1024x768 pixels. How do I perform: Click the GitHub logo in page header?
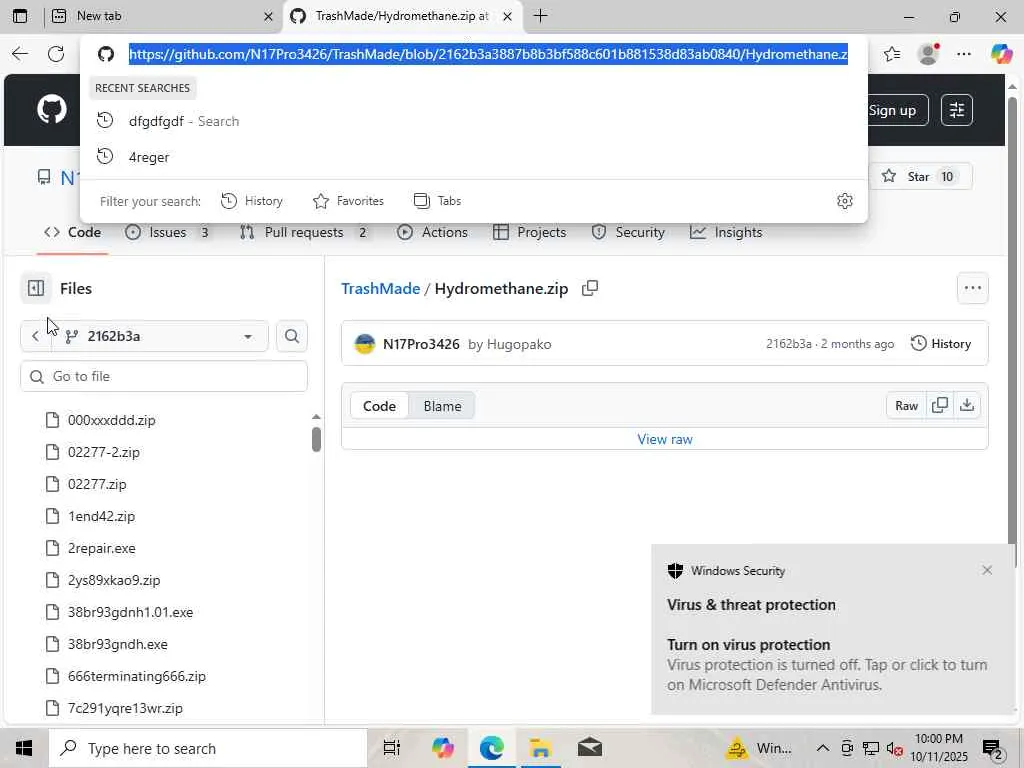(x=52, y=109)
